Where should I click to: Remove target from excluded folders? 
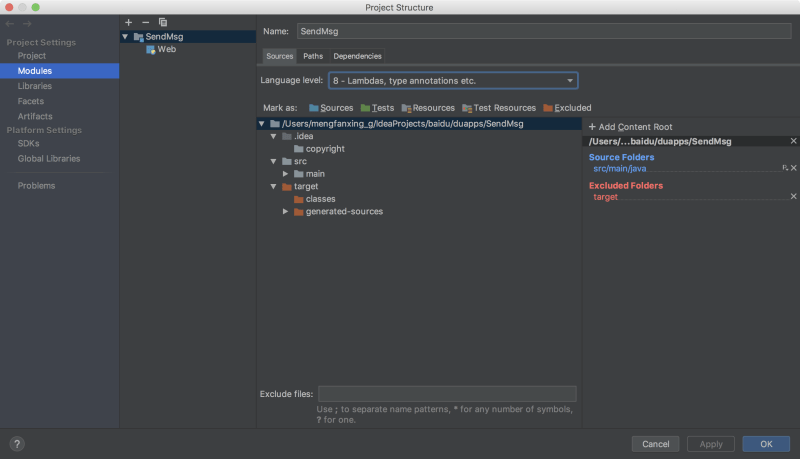point(793,196)
